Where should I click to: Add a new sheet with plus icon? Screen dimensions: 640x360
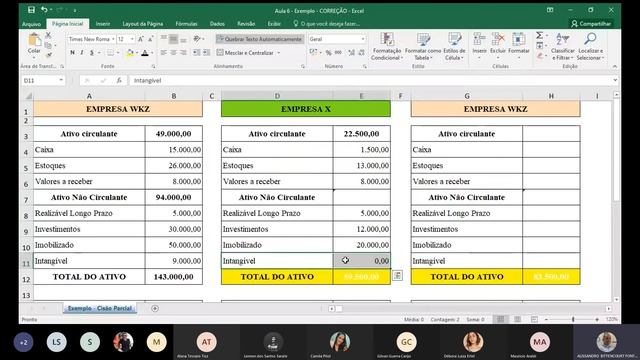[155, 309]
